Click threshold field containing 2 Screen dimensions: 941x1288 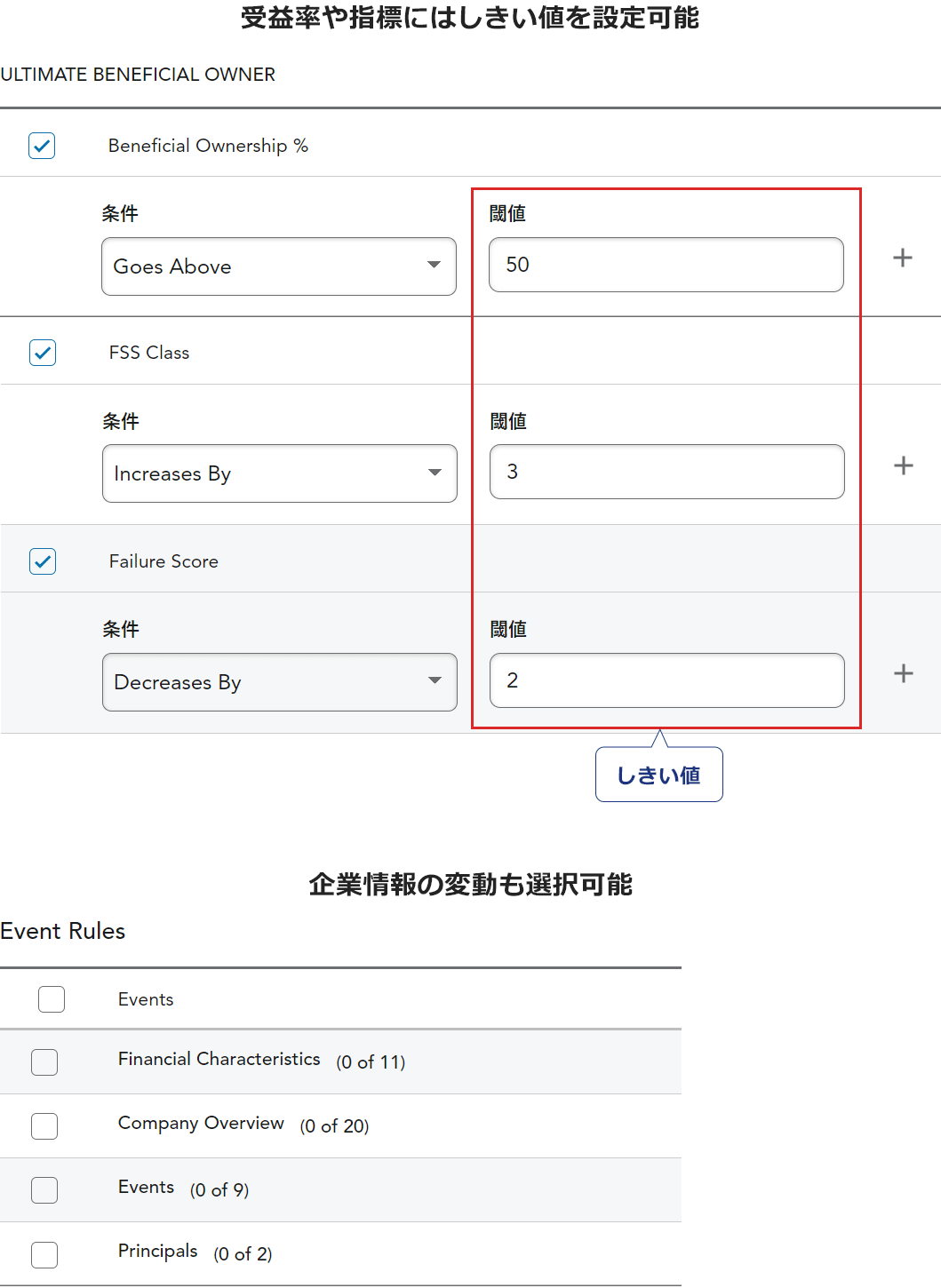[x=667, y=680]
